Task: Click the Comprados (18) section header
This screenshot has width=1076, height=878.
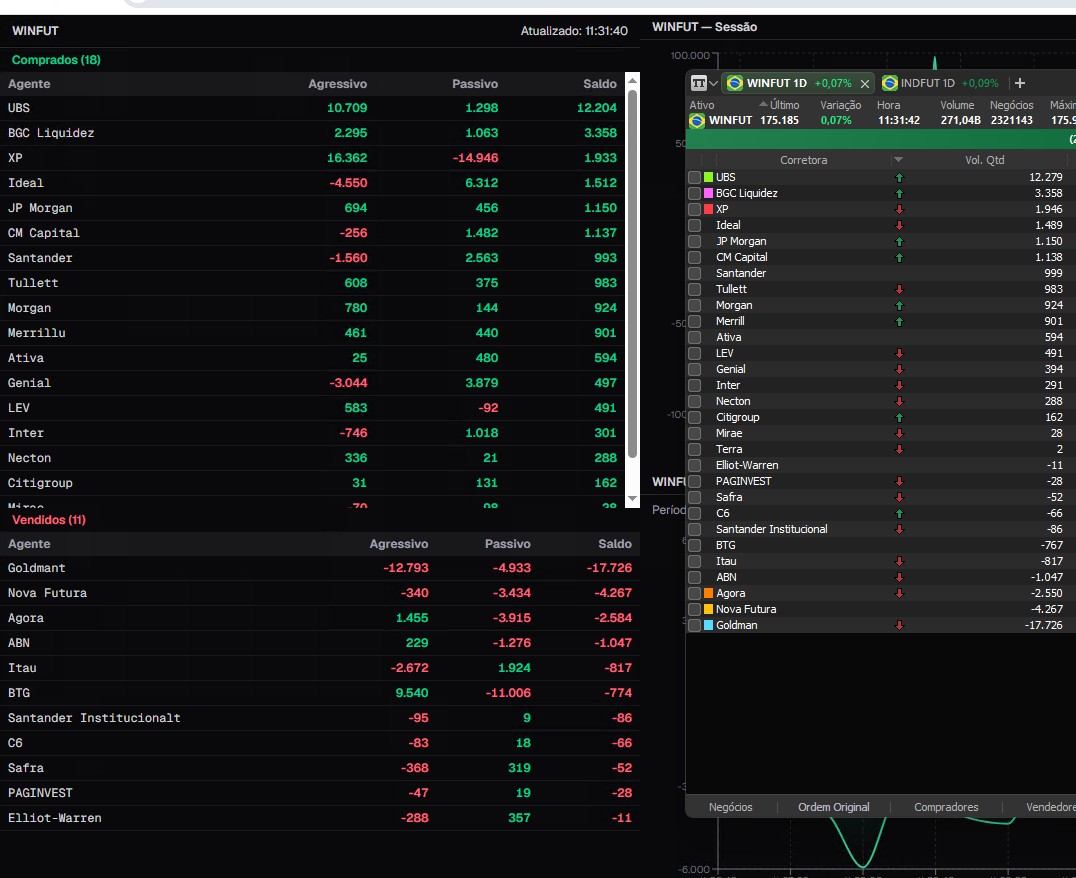Action: pos(56,60)
